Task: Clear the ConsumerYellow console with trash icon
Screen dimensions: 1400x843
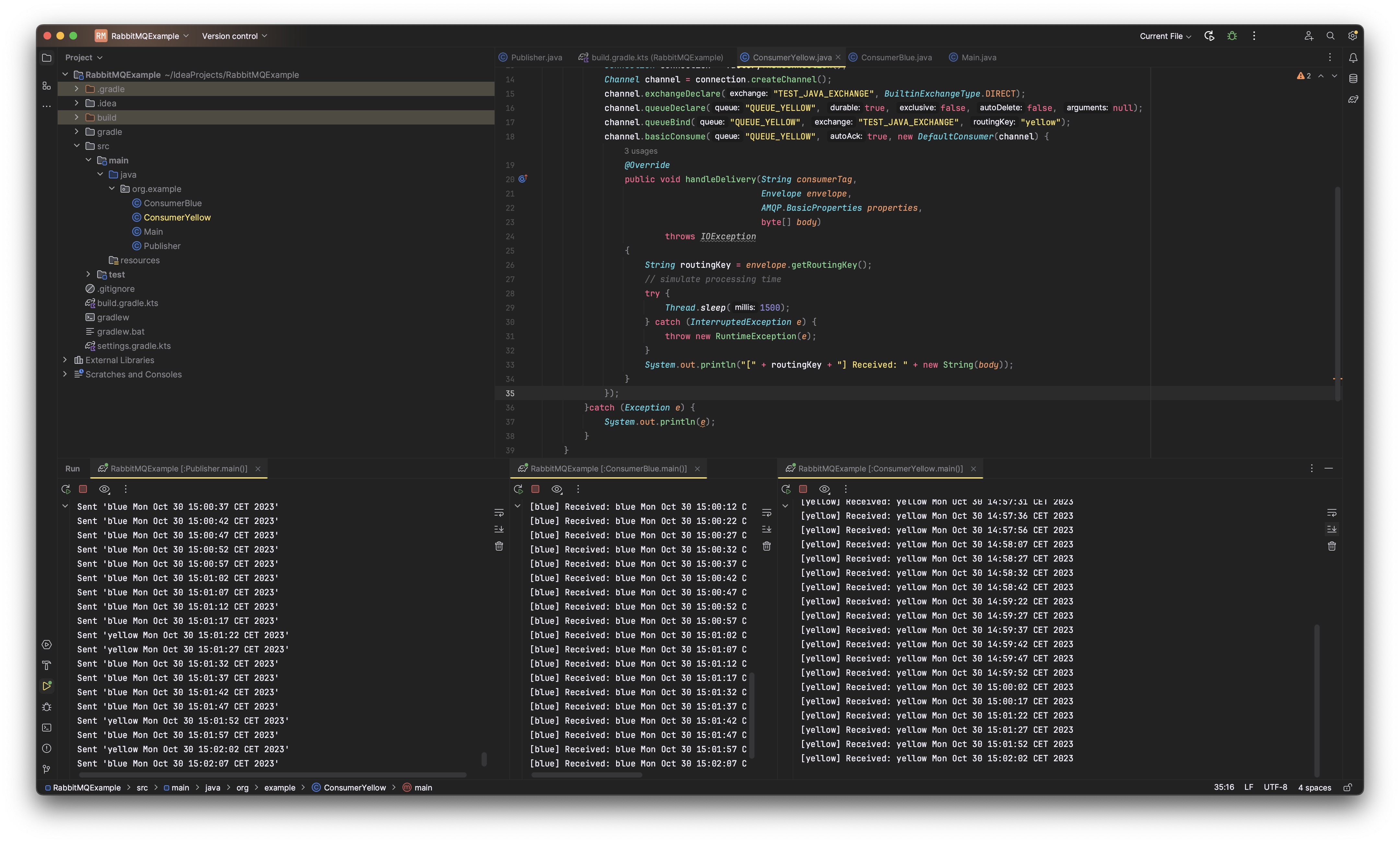Action: tap(1332, 546)
